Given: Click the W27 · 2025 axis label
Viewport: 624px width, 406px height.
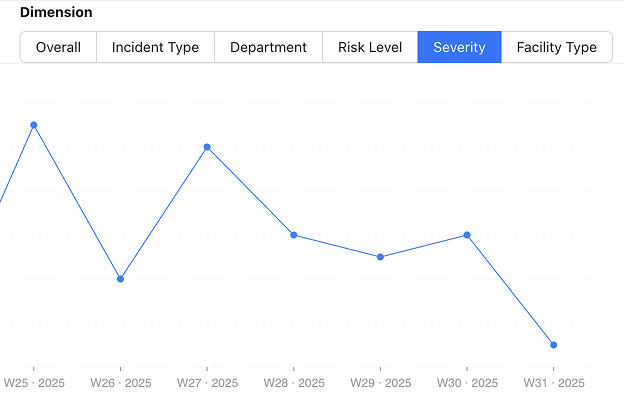Looking at the screenshot, I should pyautogui.click(x=207, y=383).
